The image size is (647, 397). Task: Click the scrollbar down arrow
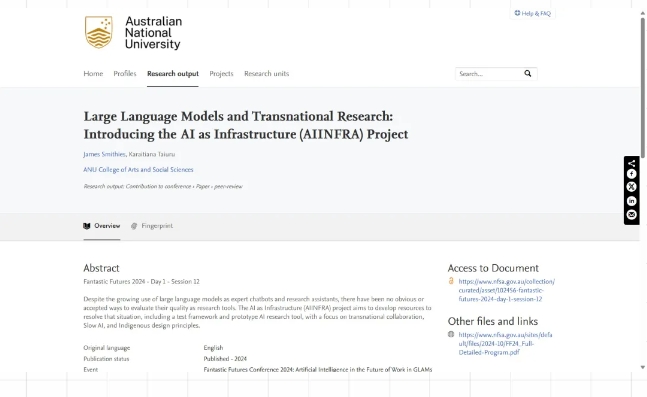(x=642, y=367)
